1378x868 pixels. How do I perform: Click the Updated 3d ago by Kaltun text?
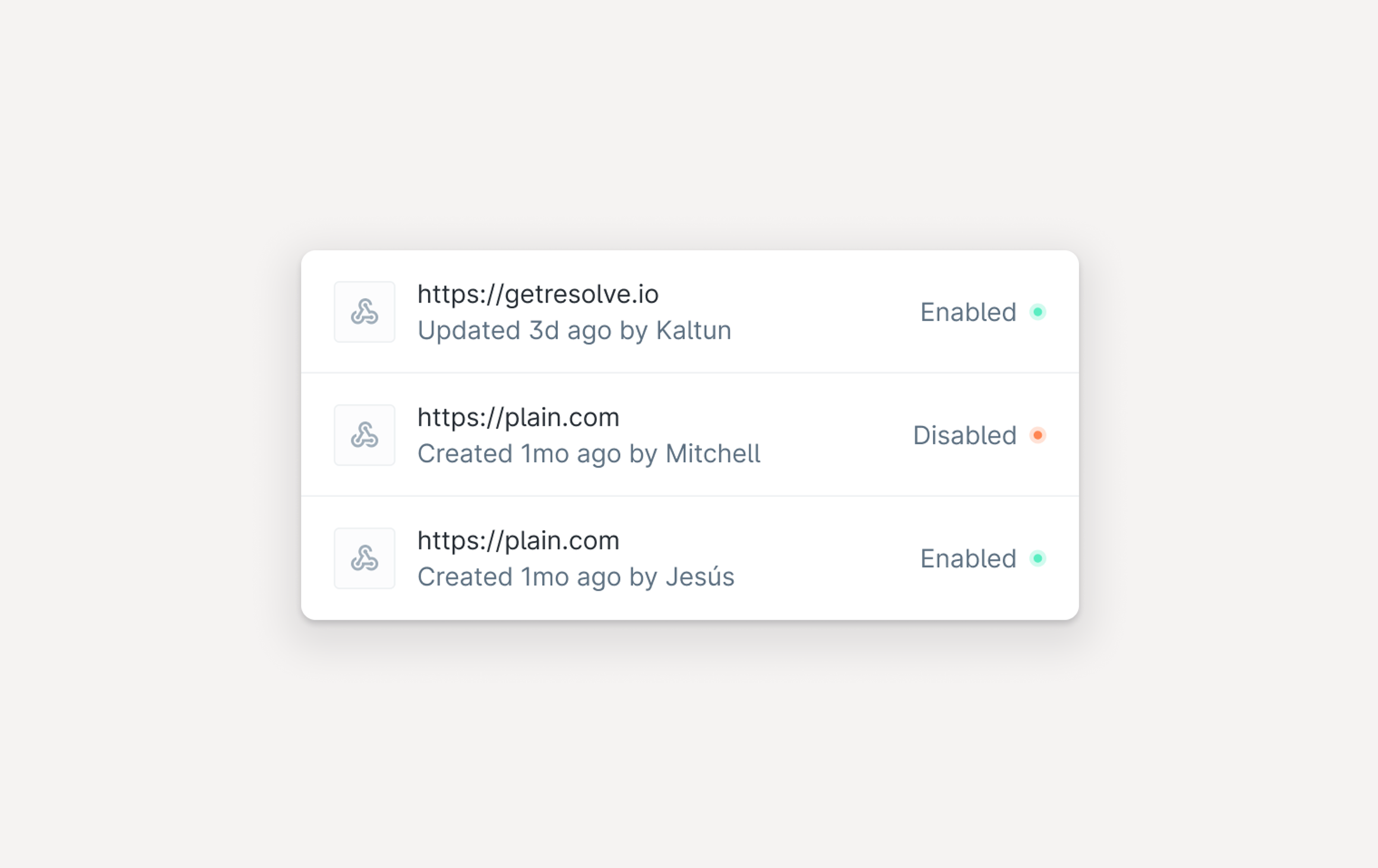coord(575,330)
